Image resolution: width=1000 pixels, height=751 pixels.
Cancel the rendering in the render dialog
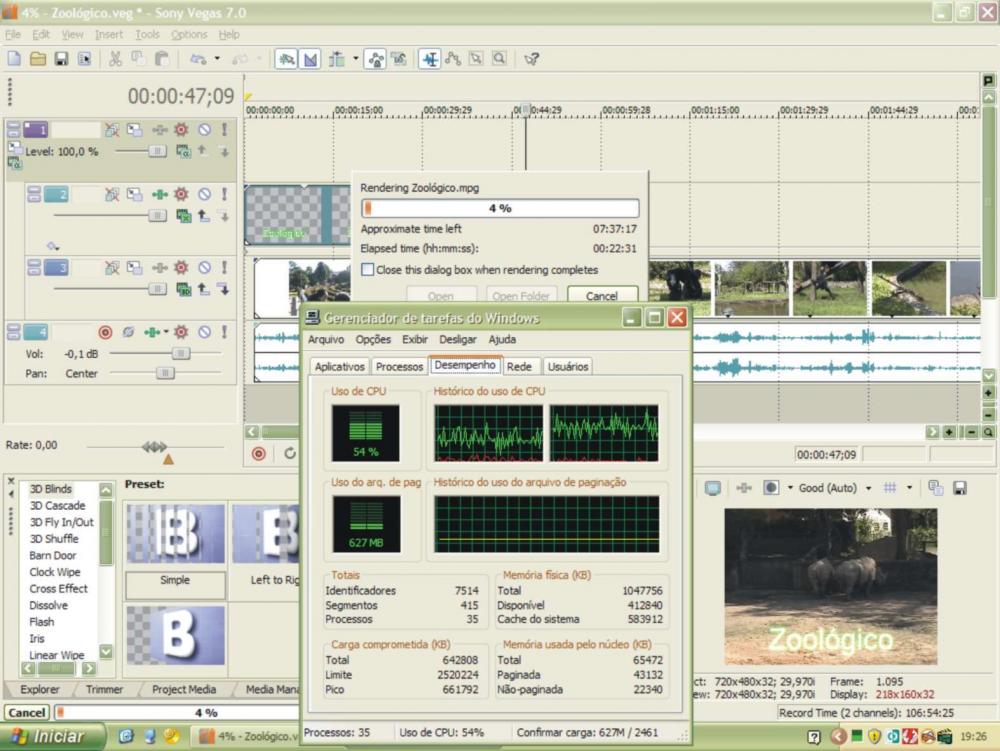click(x=602, y=296)
